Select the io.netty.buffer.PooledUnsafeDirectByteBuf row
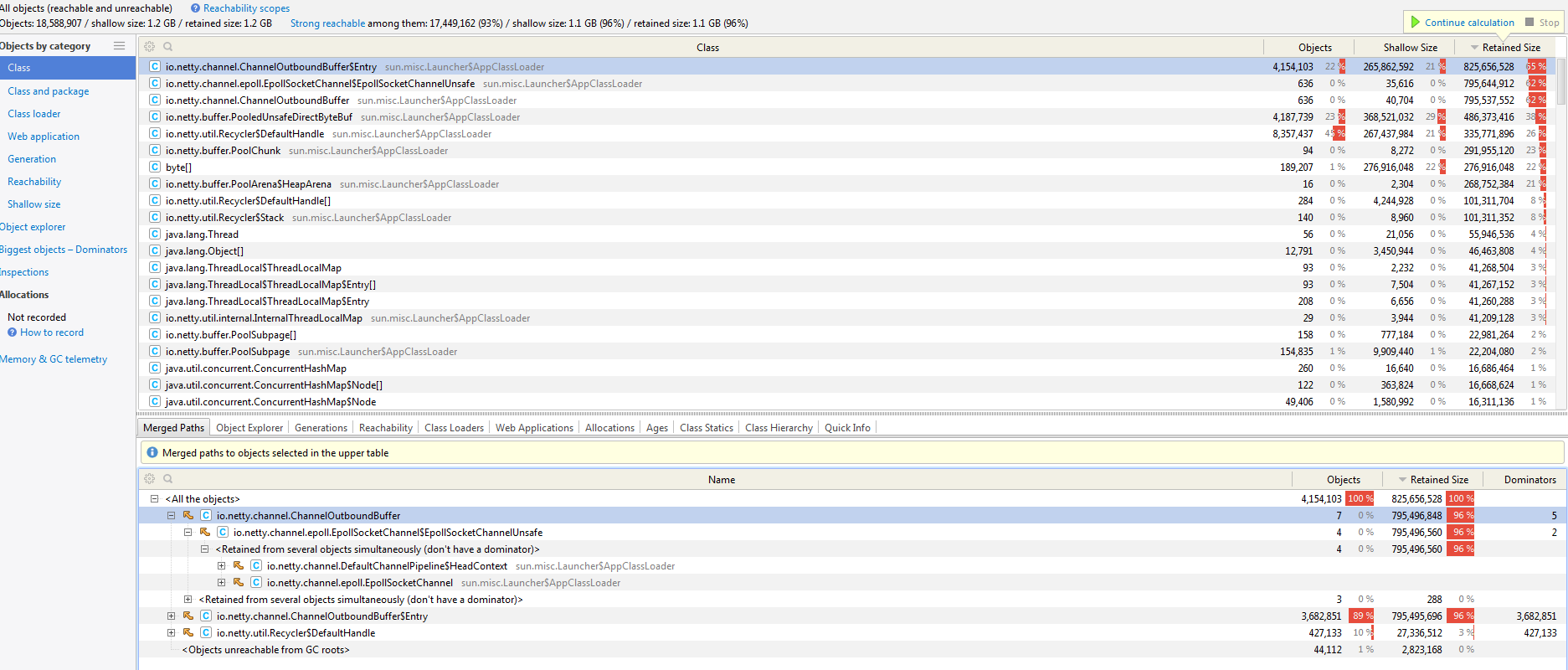This screenshot has width=1568, height=670. point(847,117)
